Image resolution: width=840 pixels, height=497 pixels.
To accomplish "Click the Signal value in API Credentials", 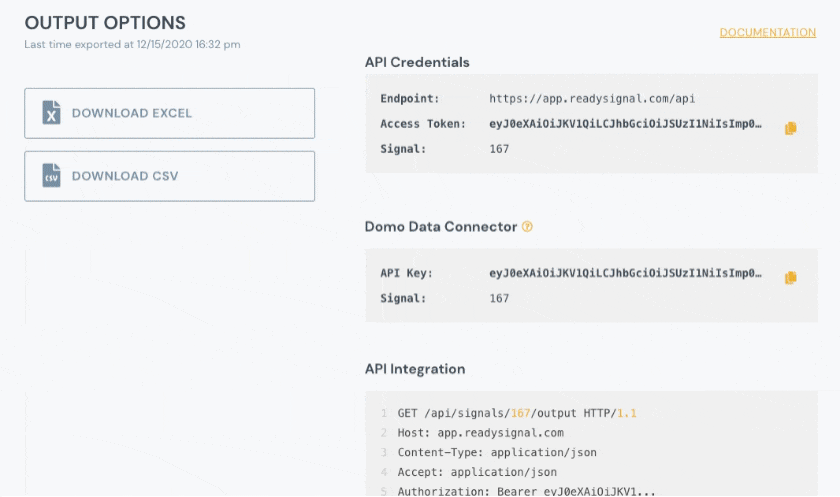I will pos(499,149).
